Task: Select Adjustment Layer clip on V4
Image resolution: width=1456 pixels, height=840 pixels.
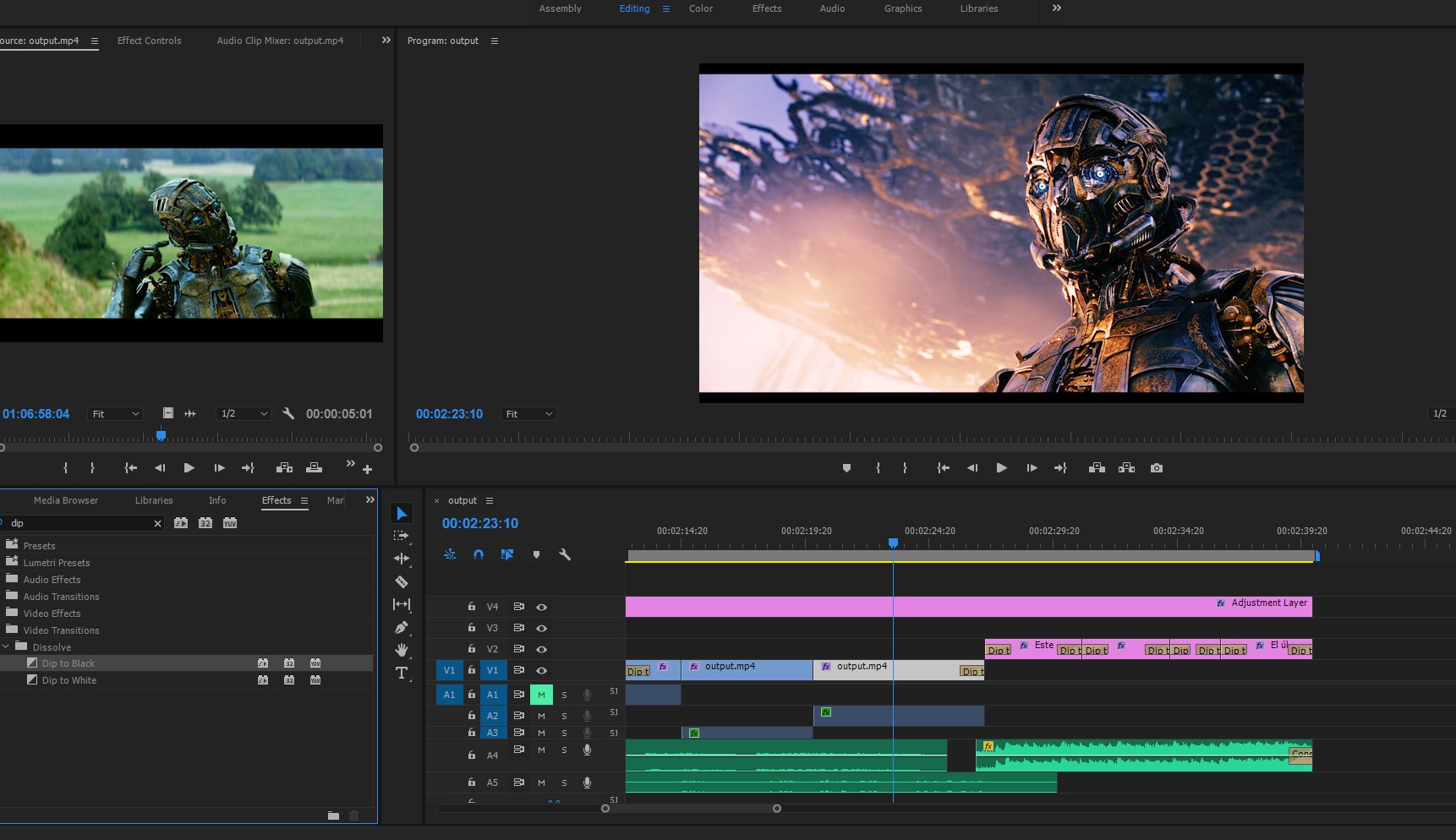Action: tap(969, 607)
